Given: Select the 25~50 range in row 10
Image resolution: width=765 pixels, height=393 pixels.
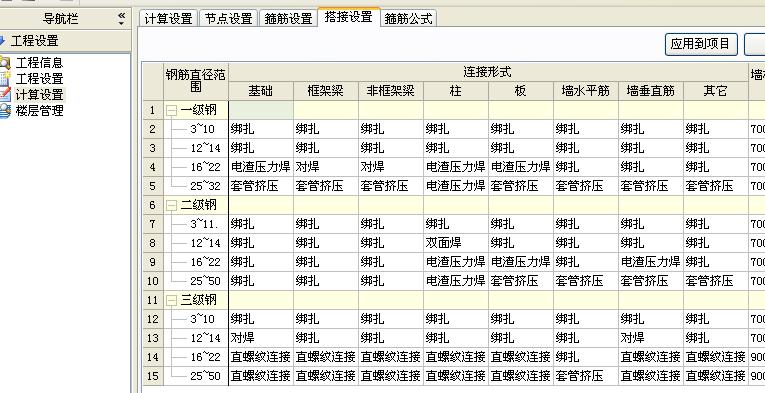Looking at the screenshot, I should (205, 281).
